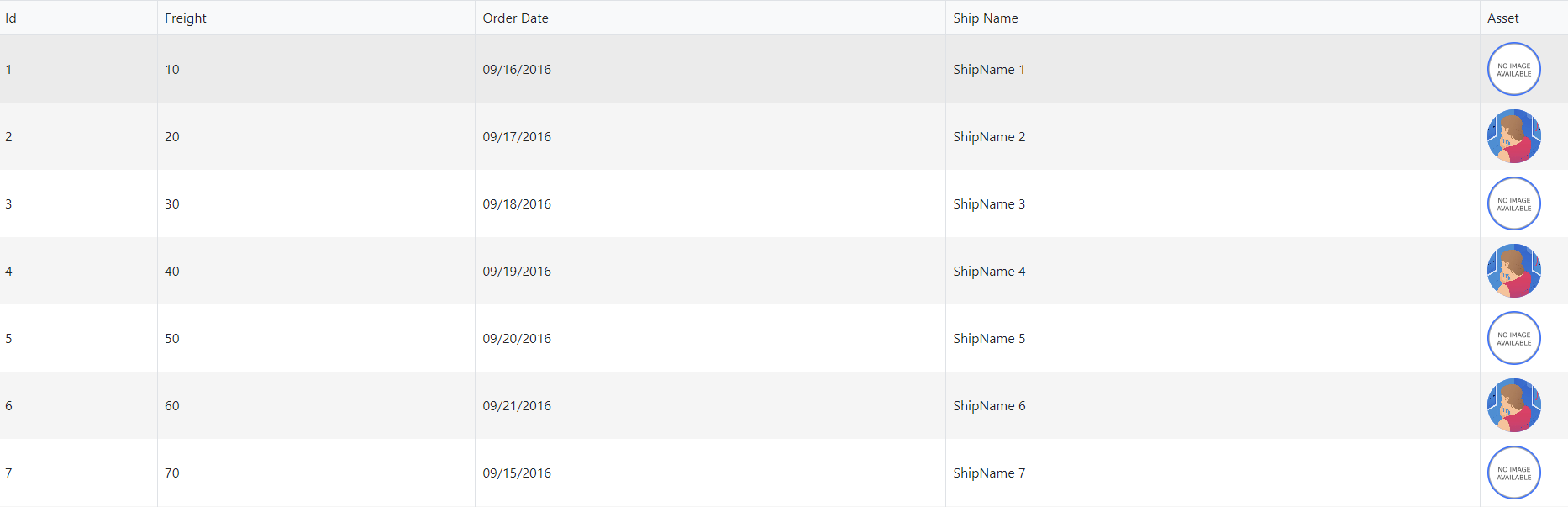Screen dimensions: 1568x507
Task: Click the no-image placeholder in row 5
Action: (1513, 338)
